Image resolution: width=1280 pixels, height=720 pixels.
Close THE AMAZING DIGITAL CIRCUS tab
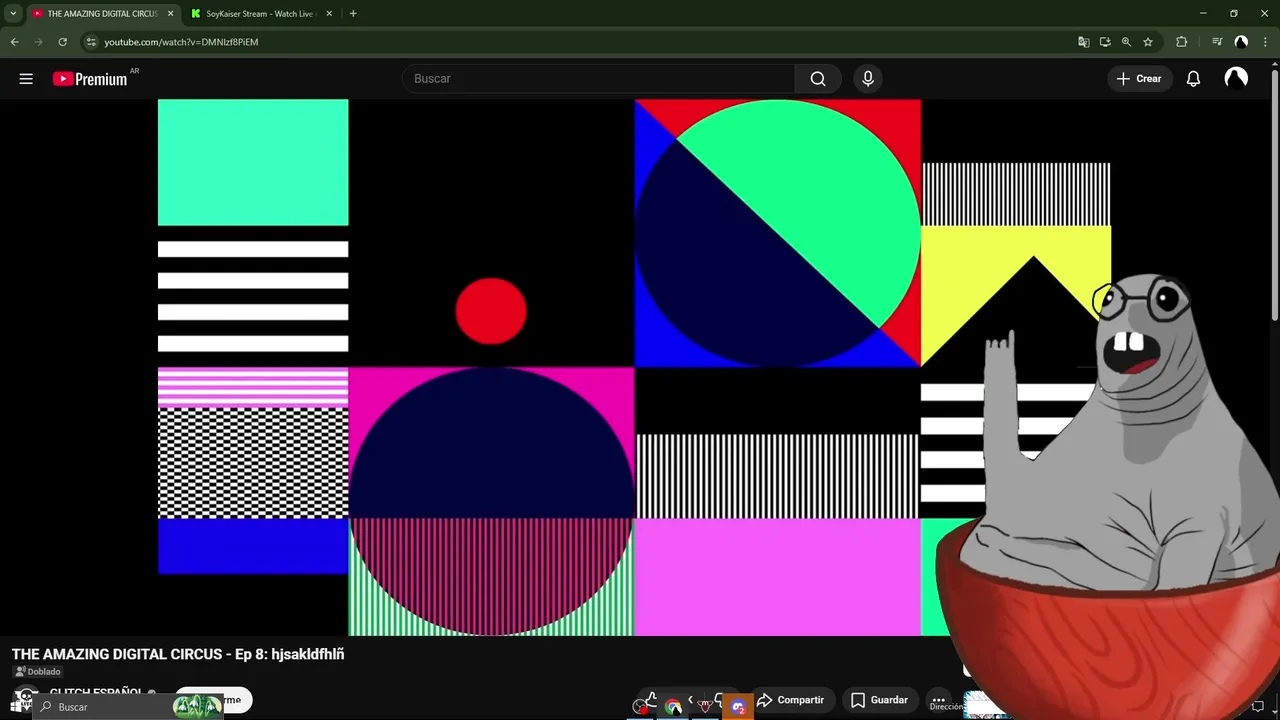[170, 14]
